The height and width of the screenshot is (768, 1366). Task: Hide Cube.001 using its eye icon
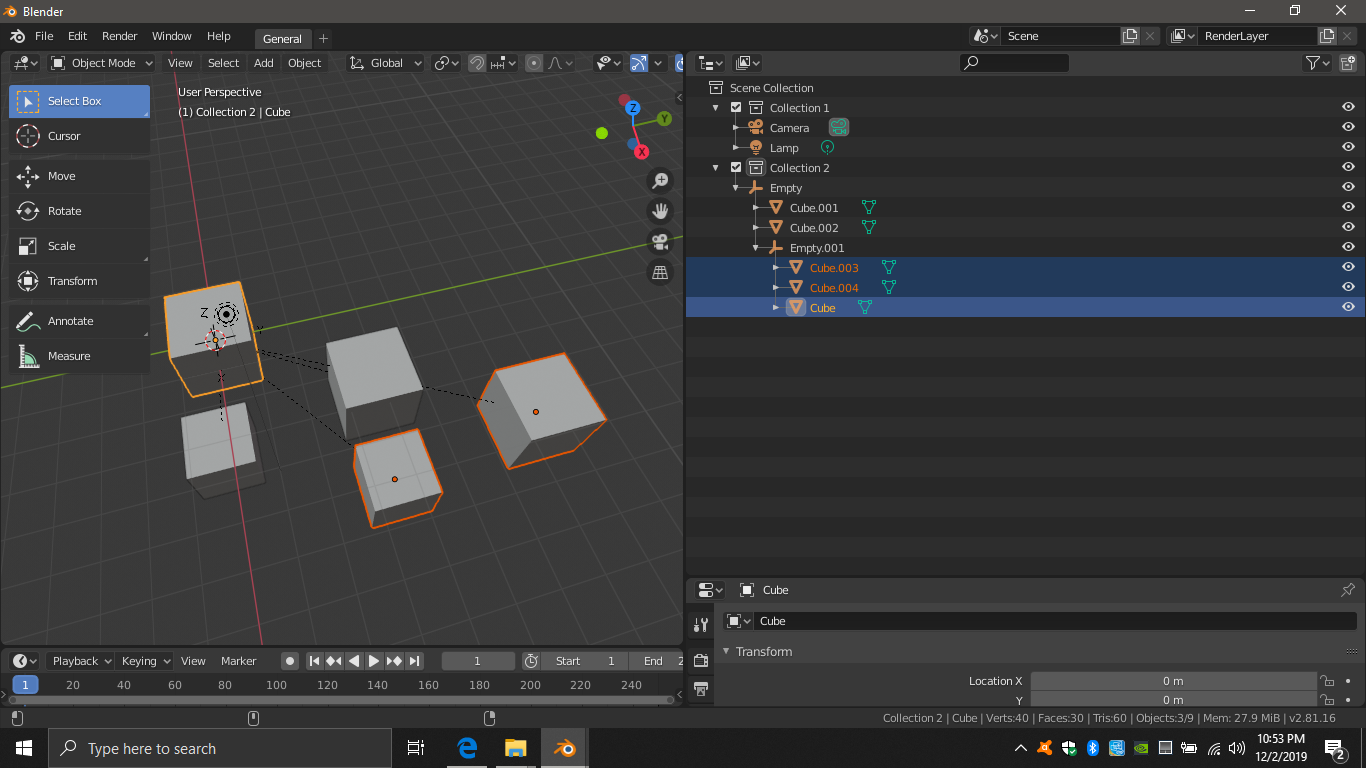coord(1348,208)
